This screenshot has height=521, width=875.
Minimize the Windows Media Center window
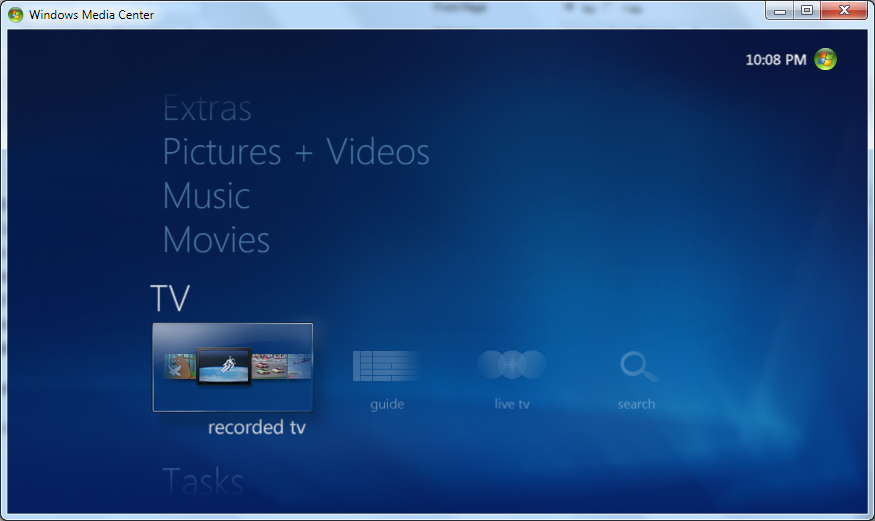[x=780, y=10]
